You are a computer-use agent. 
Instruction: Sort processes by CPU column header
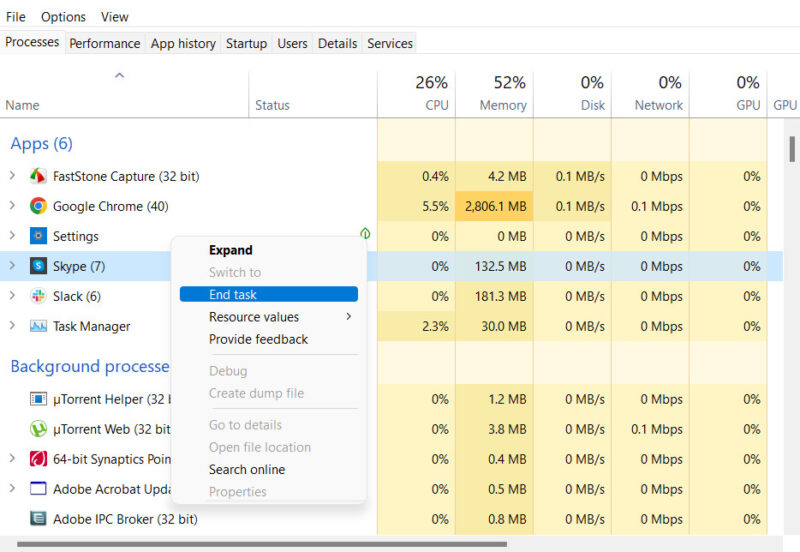tap(416, 95)
